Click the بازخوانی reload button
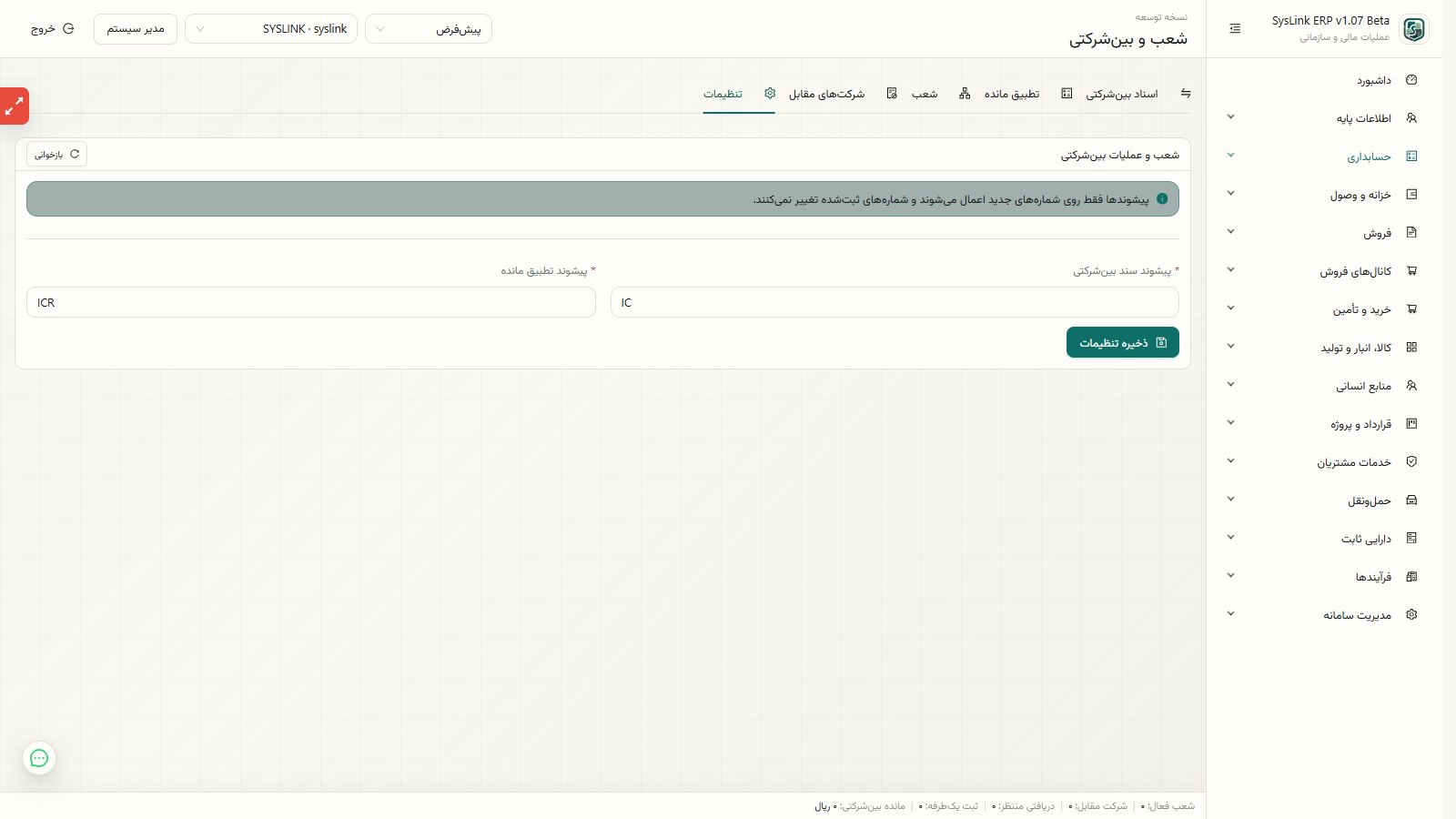This screenshot has height=819, width=1456. 56,155
